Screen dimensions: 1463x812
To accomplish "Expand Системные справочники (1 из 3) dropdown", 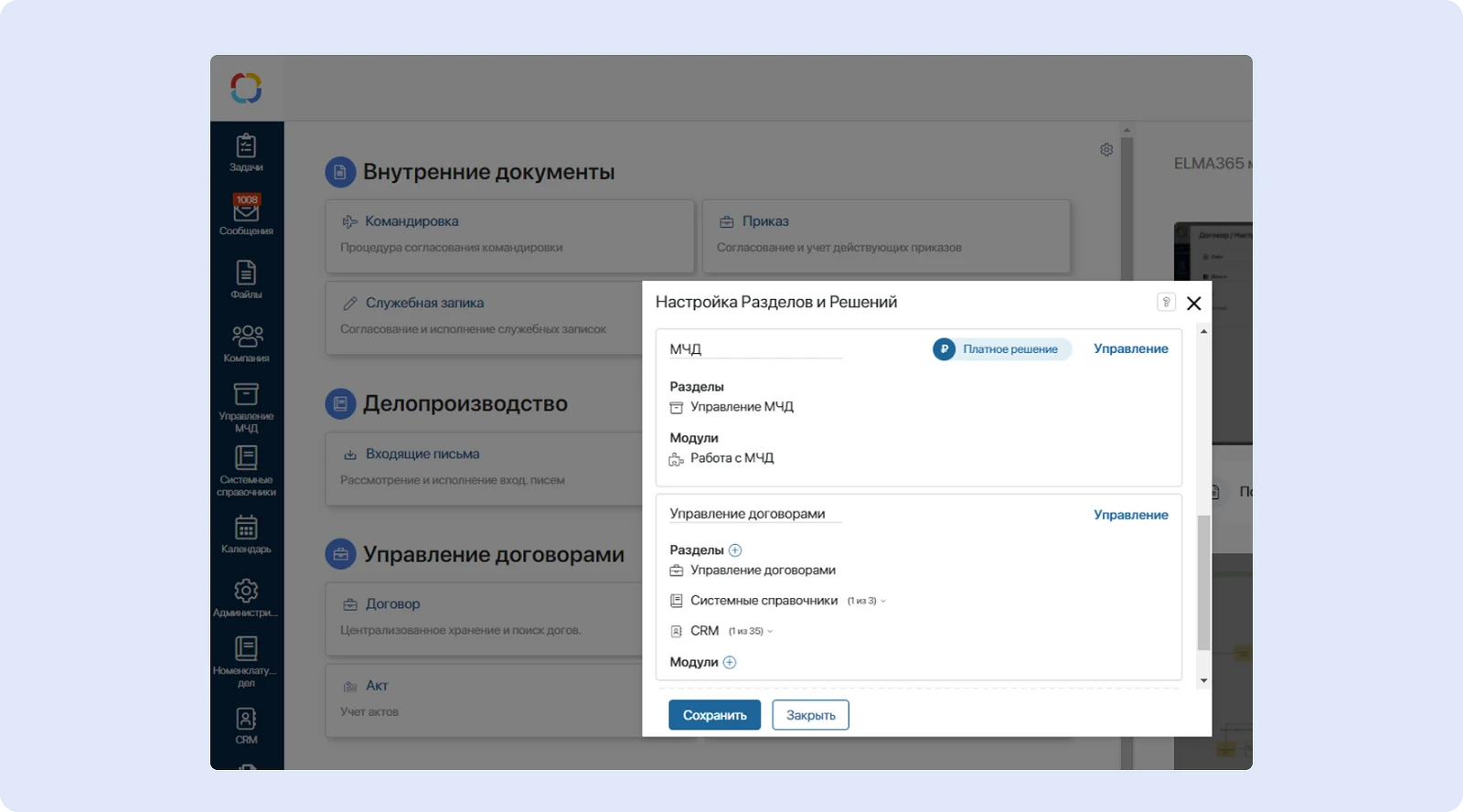I will point(867,601).
